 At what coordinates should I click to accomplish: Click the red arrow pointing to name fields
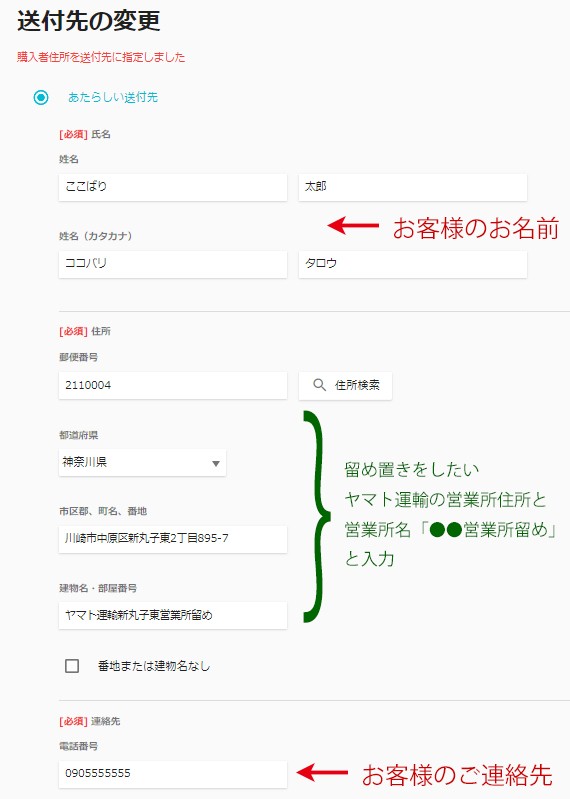[x=353, y=225]
